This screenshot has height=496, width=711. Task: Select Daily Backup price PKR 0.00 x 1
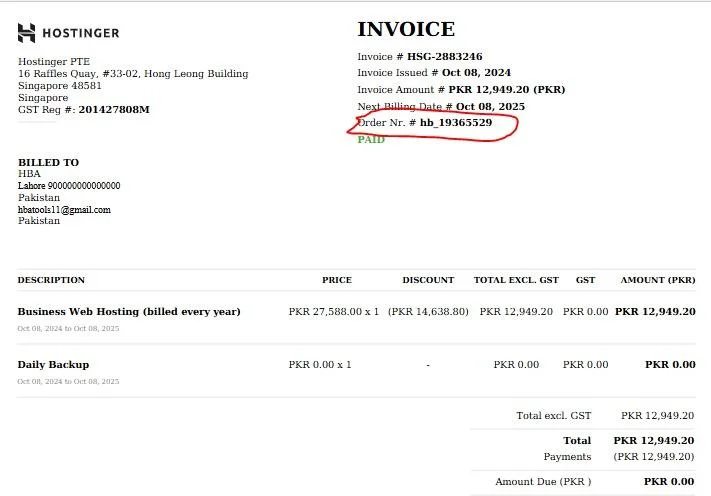[x=320, y=365]
